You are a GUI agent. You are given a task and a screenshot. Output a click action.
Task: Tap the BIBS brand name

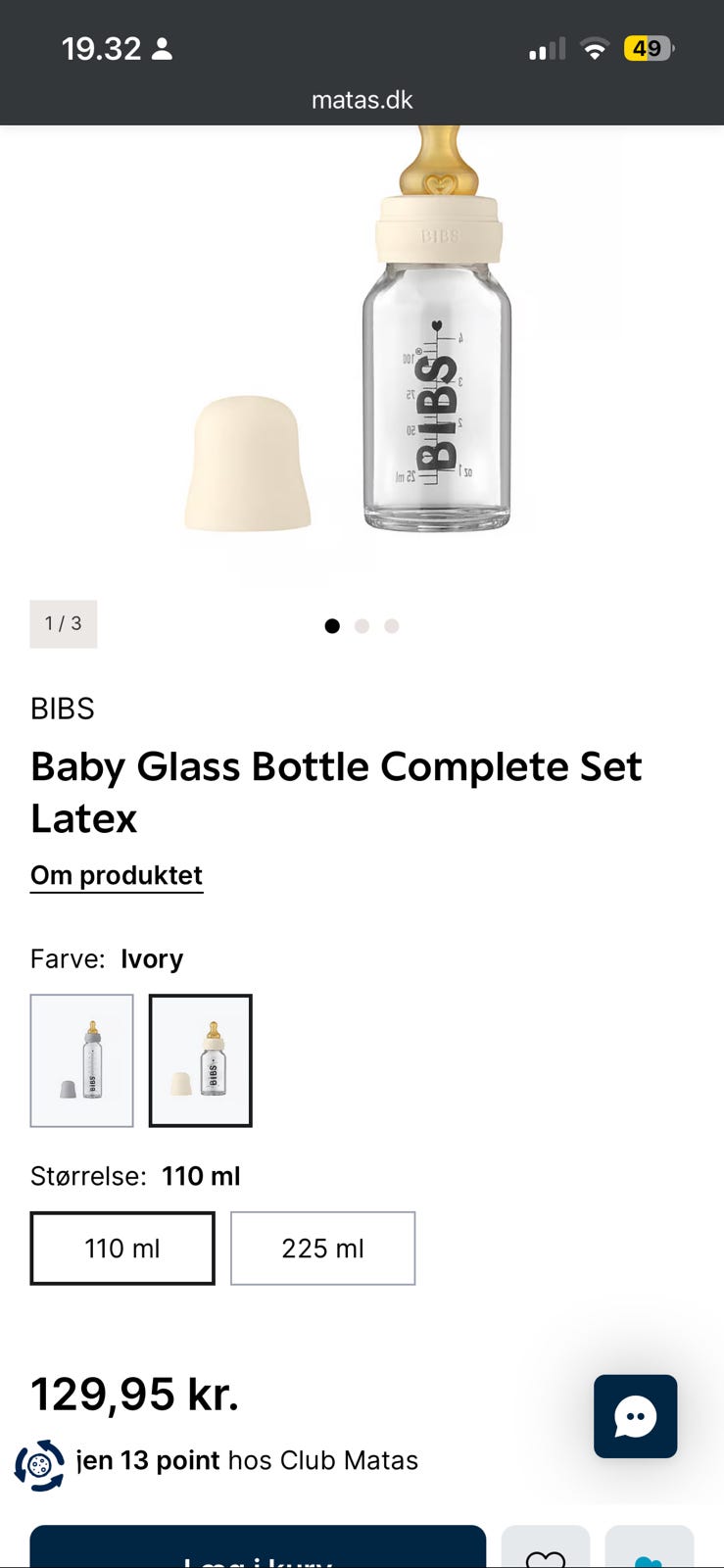point(63,709)
